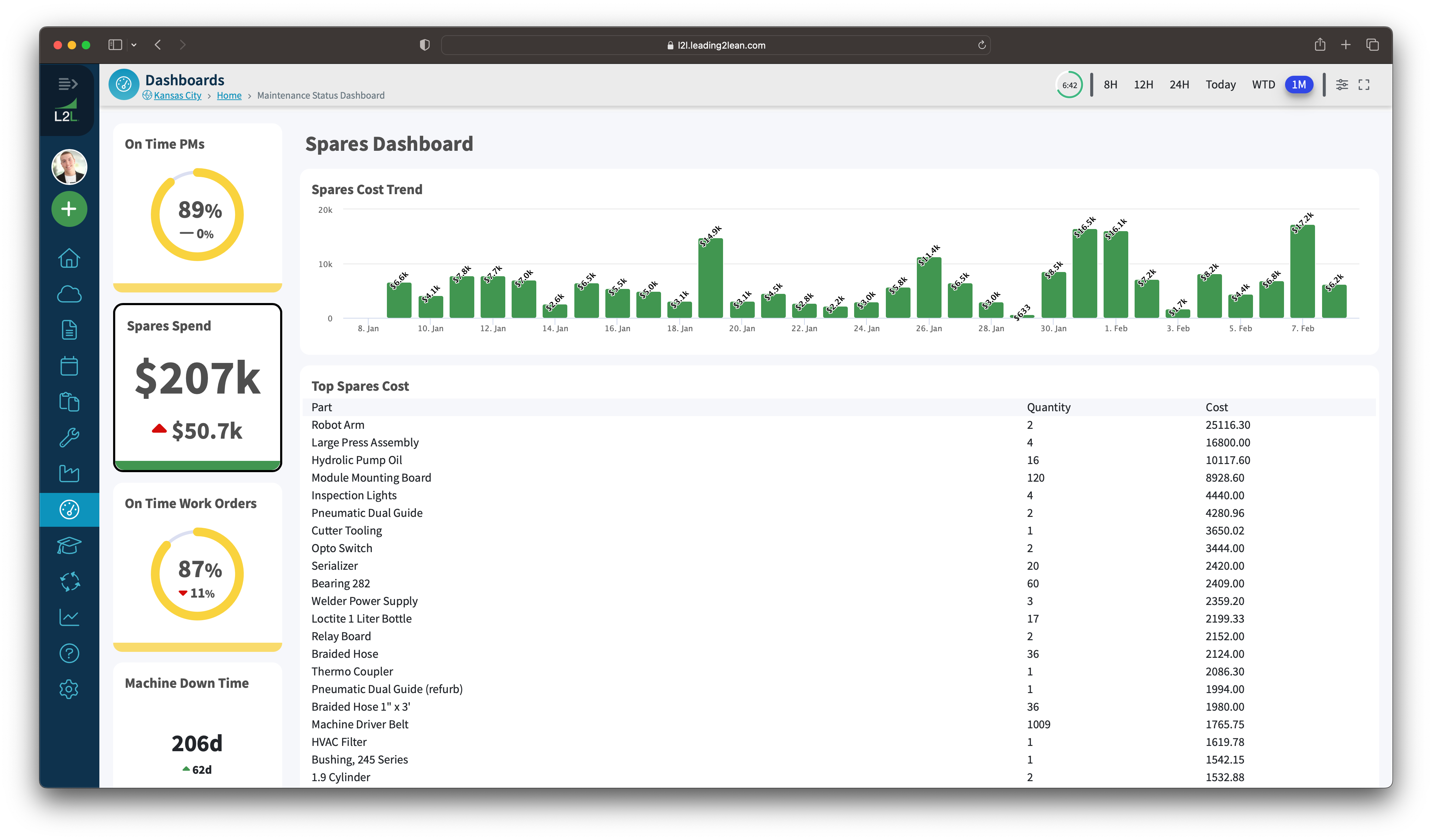Open the Home house icon in sidebar
1432x840 pixels.
tap(69, 258)
